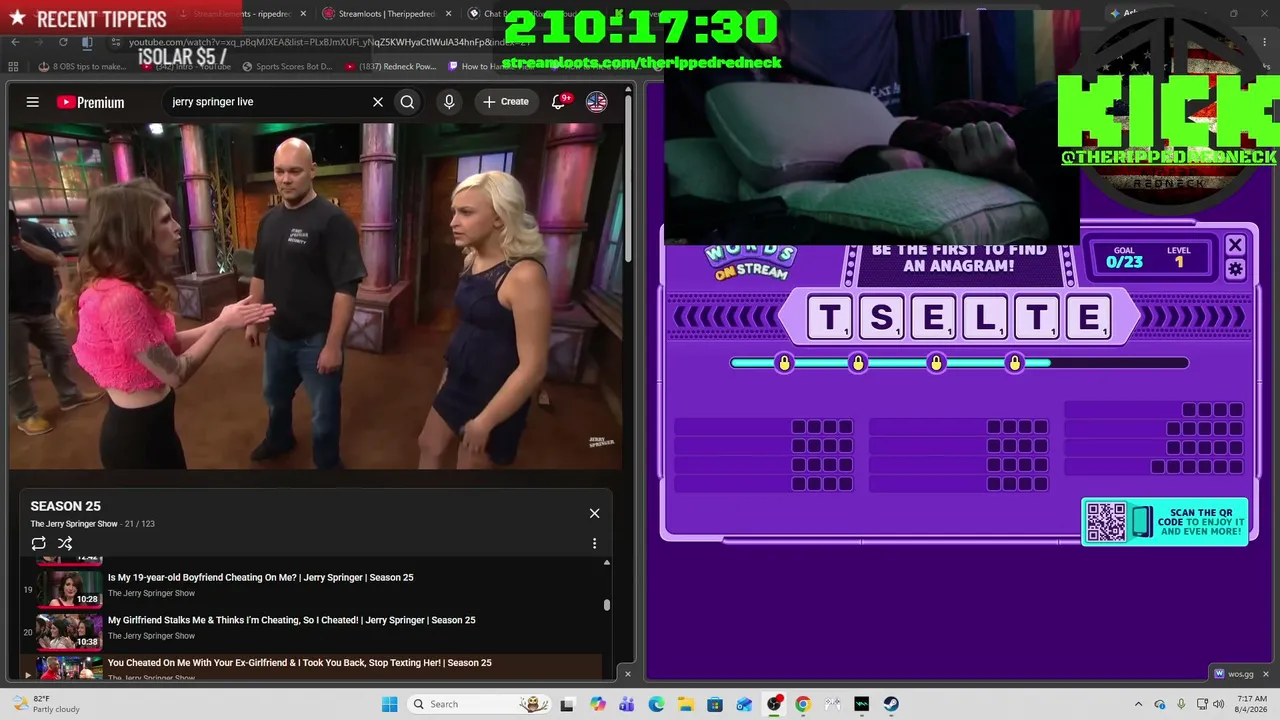This screenshot has width=1280, height=720.
Task: Start voice search with the microphone icon
Action: coord(449,102)
